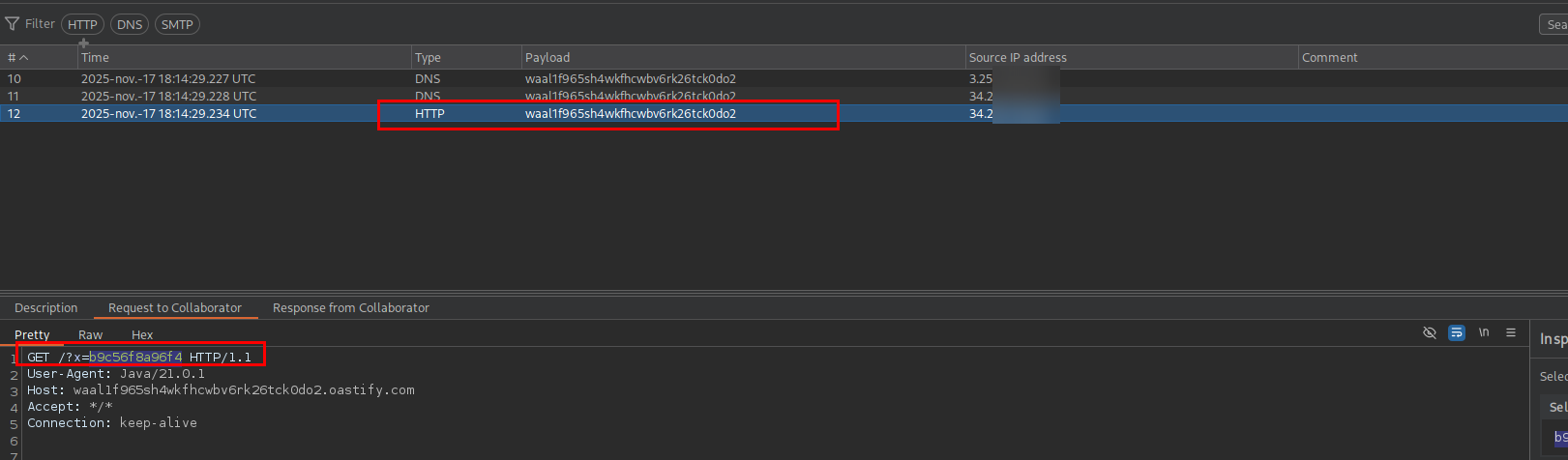Select DNS interaction row number 10

(387, 79)
